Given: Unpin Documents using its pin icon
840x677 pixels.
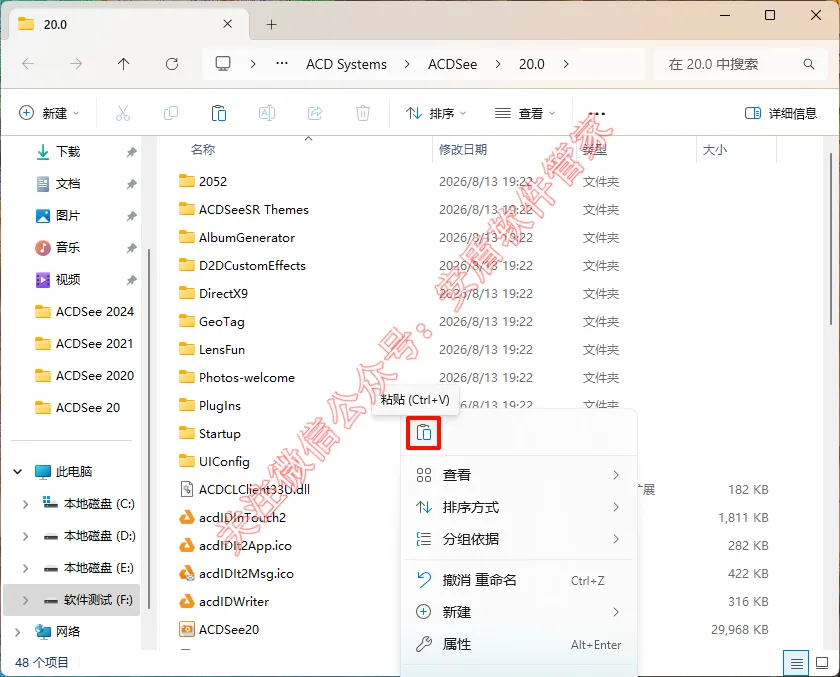Looking at the screenshot, I should pyautogui.click(x=131, y=185).
